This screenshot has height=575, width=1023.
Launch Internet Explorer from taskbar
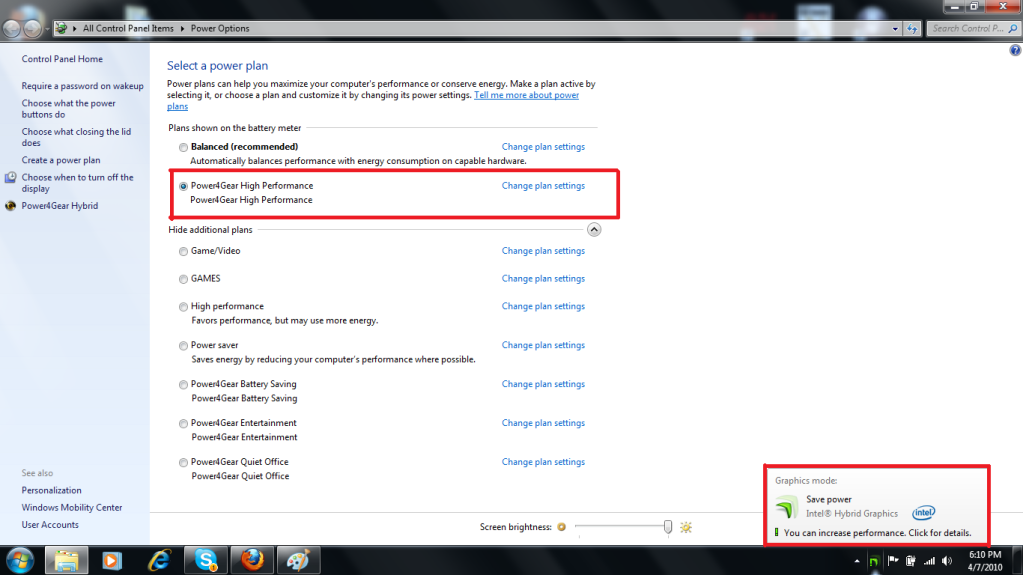159,561
